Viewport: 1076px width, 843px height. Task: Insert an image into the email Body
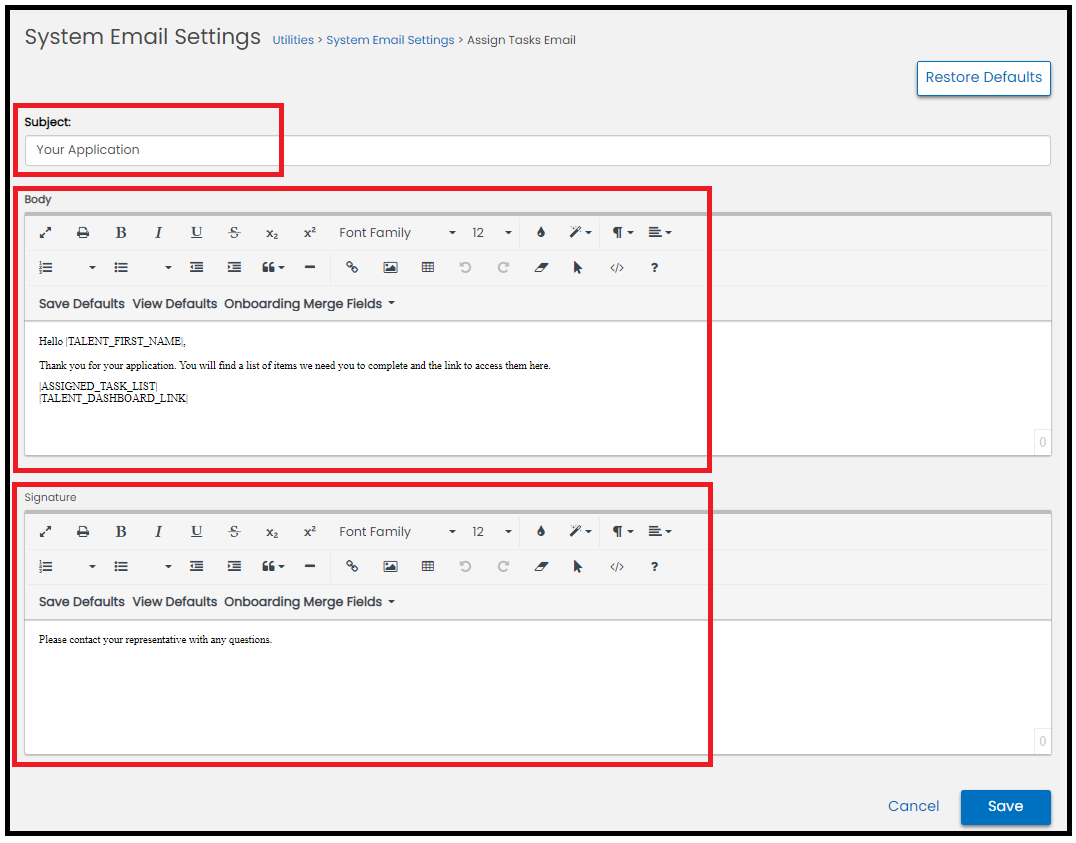point(390,267)
